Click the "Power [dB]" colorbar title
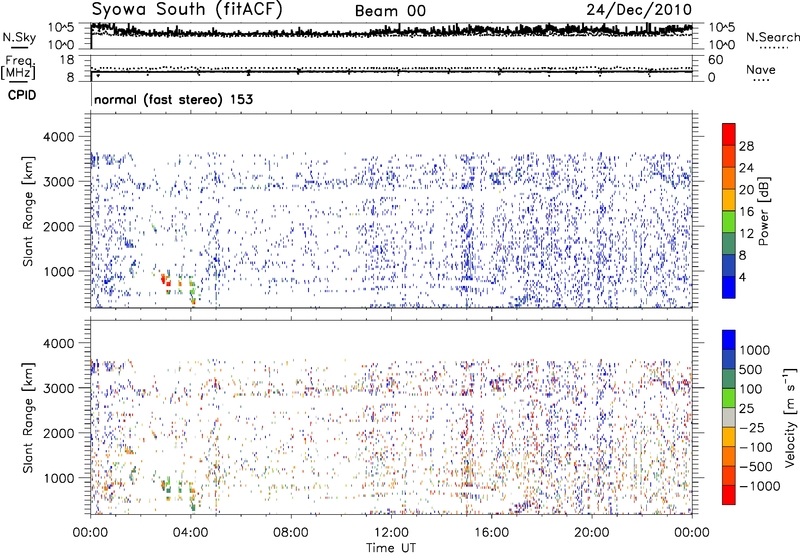 [764, 211]
